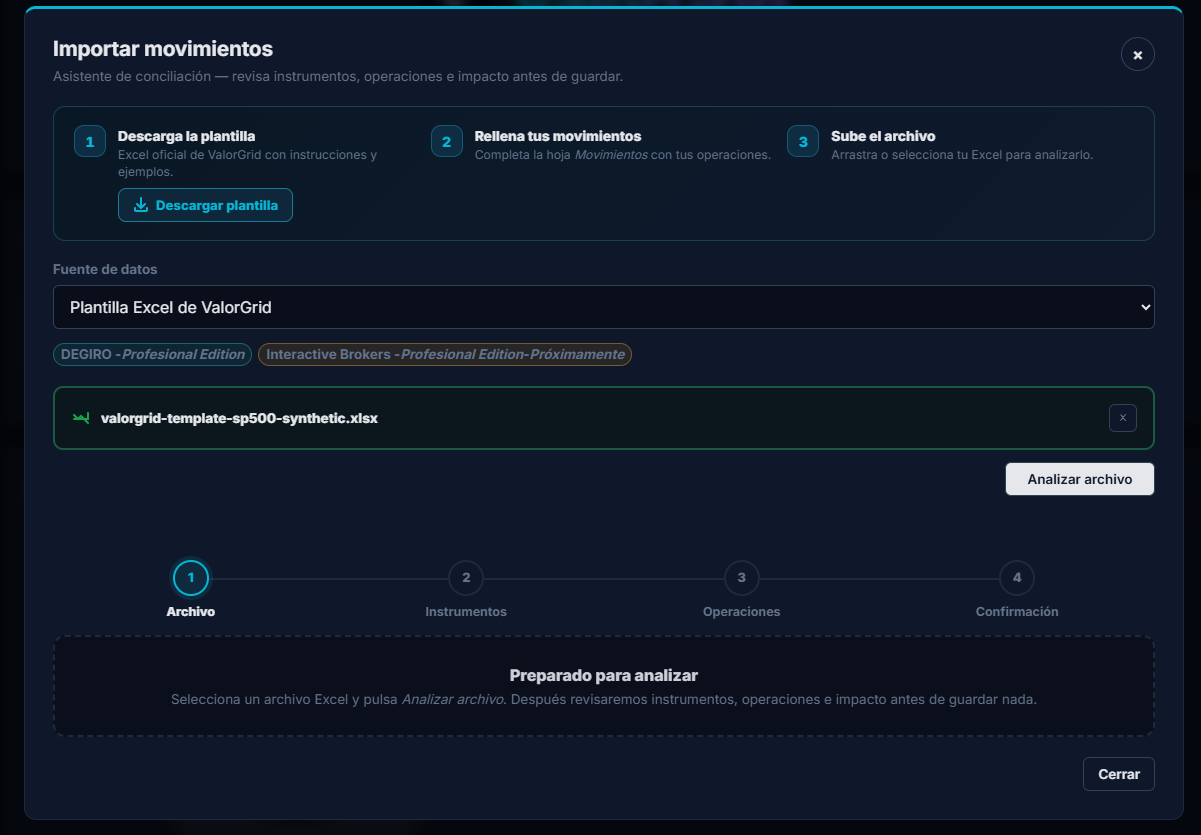Image resolution: width=1201 pixels, height=835 pixels.
Task: Go to wizard step 3 Operaciones
Action: click(742, 577)
